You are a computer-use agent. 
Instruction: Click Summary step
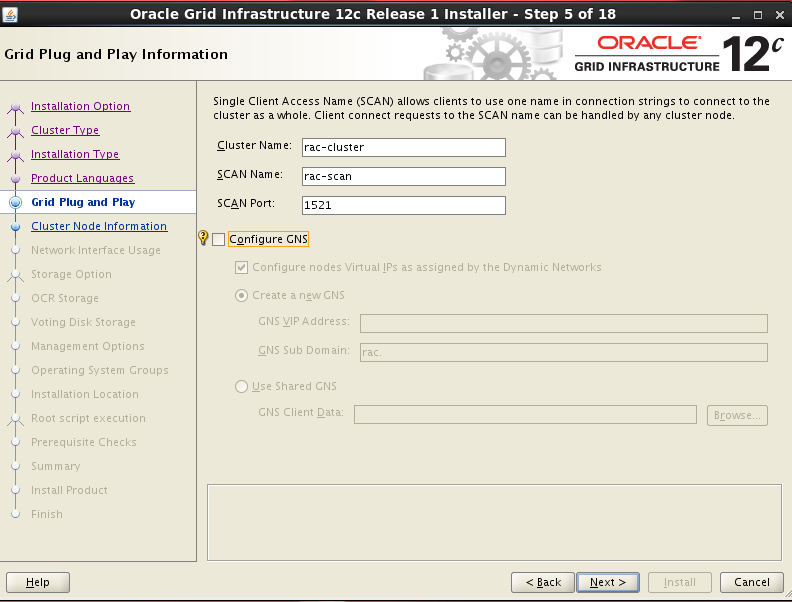tap(56, 466)
